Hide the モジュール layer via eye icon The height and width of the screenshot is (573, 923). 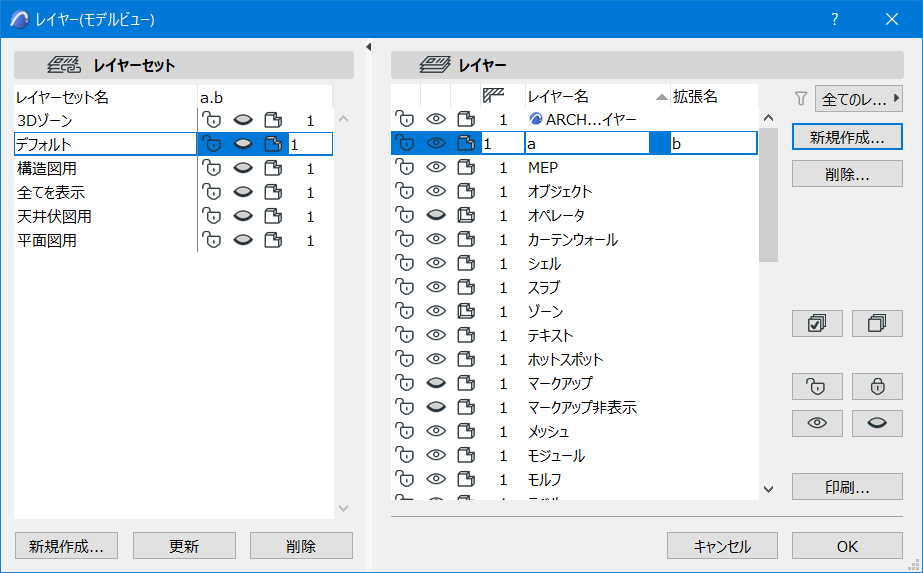pos(436,455)
